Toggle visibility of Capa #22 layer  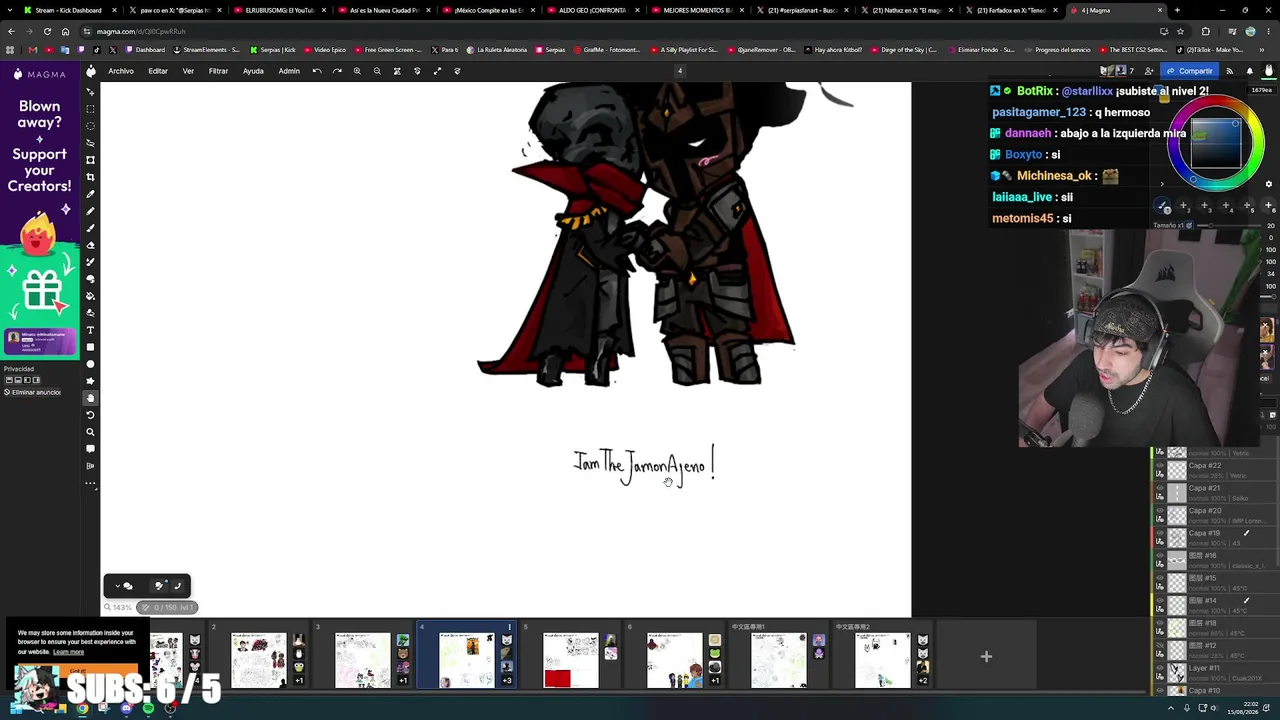(1160, 466)
